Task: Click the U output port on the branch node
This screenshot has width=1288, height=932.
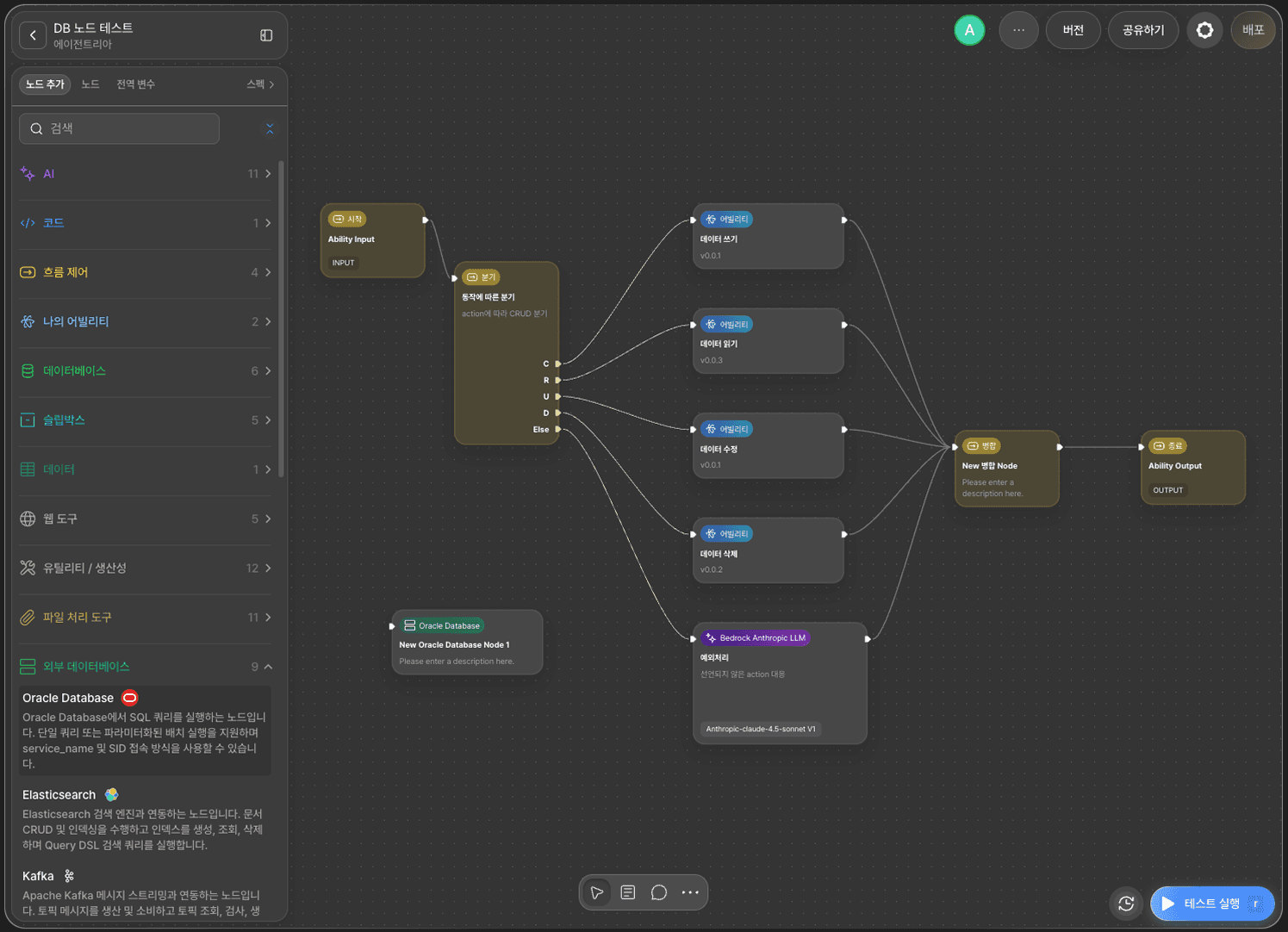Action: point(558,396)
